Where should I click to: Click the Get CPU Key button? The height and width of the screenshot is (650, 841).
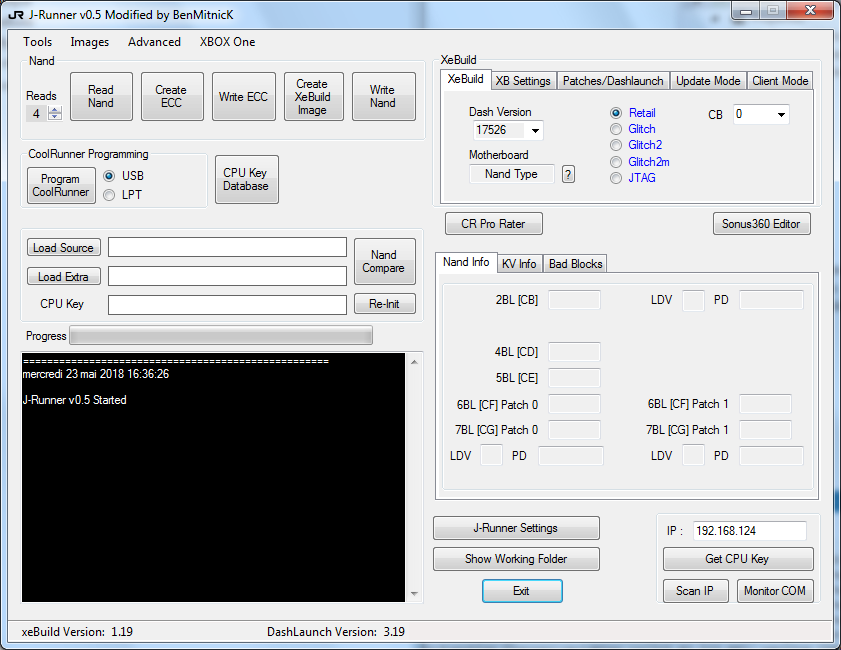(738, 559)
